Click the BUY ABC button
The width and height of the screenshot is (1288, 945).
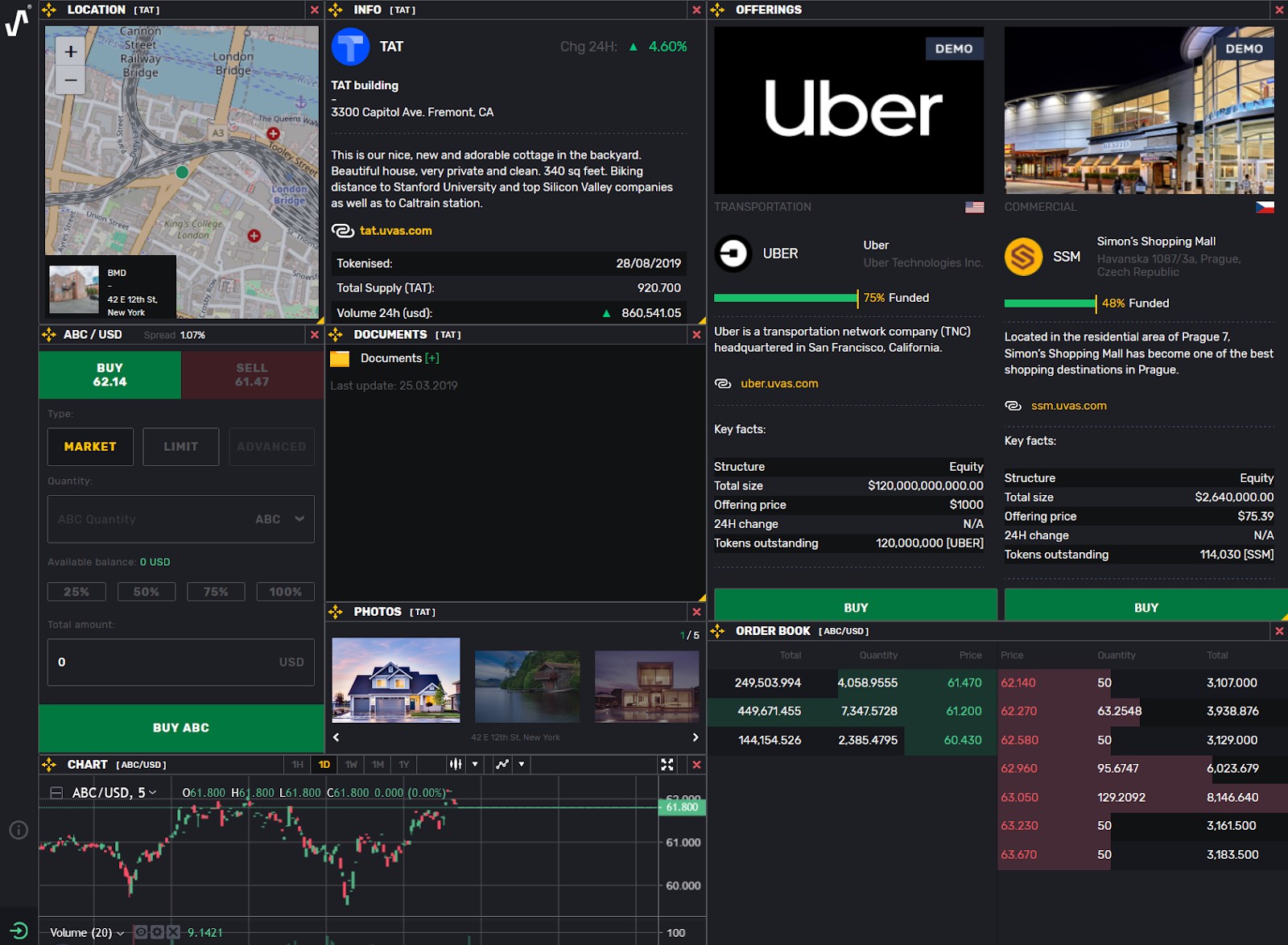(181, 728)
